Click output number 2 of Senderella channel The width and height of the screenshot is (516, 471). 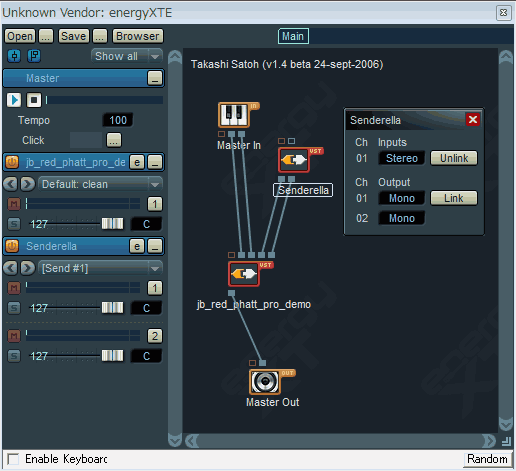pos(155,336)
